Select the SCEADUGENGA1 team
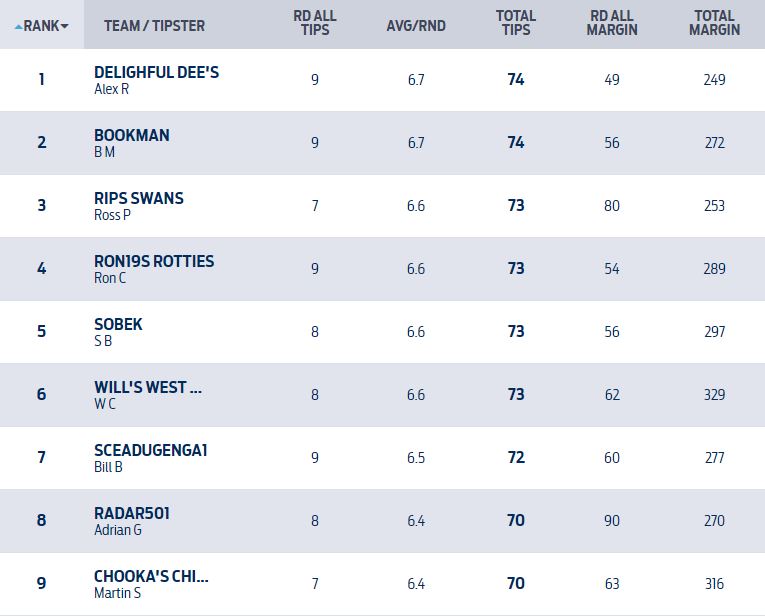765x616 pixels. point(151,450)
